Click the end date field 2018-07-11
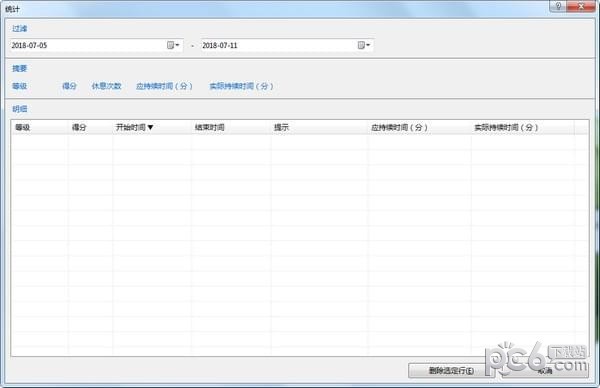The image size is (600, 388). (287, 45)
